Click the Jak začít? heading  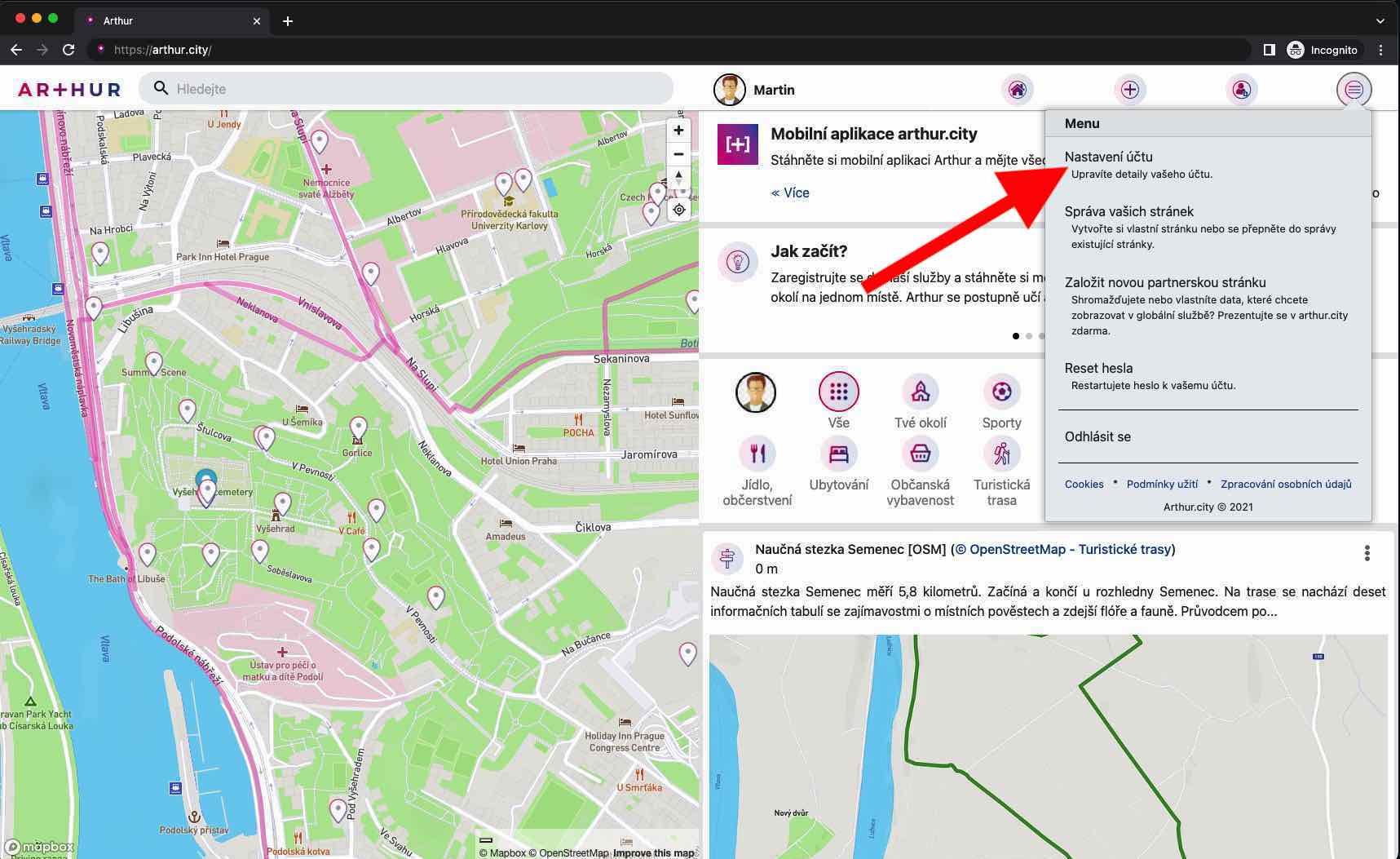click(x=809, y=251)
